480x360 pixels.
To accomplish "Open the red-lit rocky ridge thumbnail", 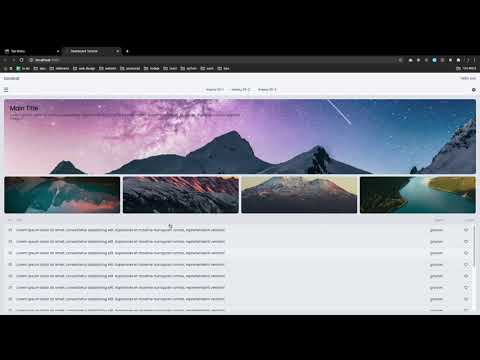I will (181, 195).
